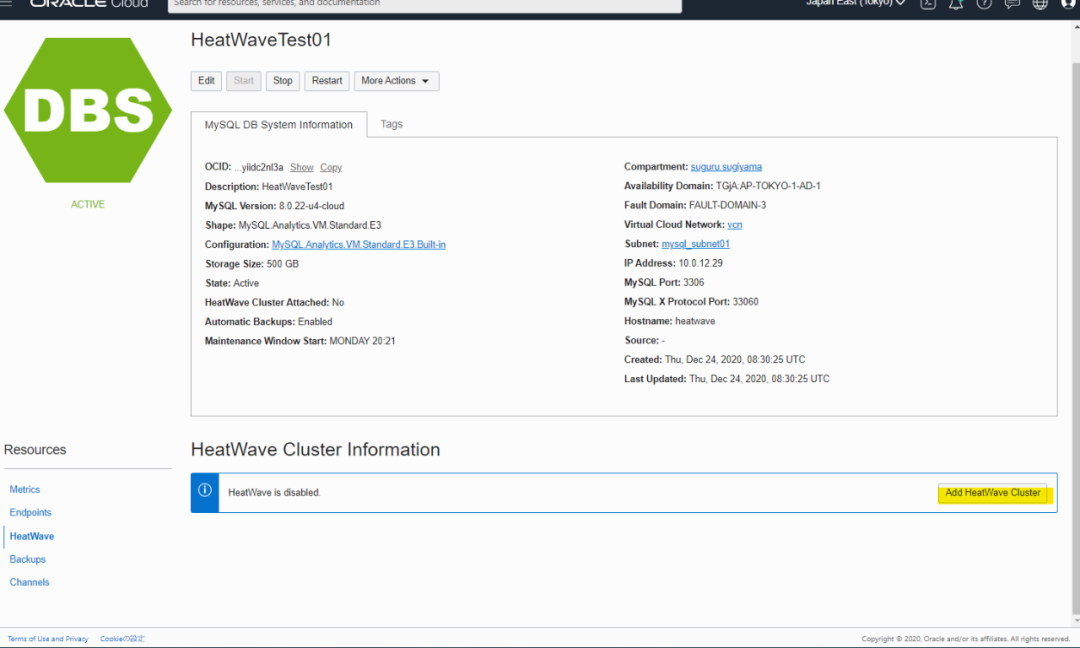1080x648 pixels.
Task: Click Add HeatWave Cluster button
Action: pyautogui.click(x=993, y=492)
